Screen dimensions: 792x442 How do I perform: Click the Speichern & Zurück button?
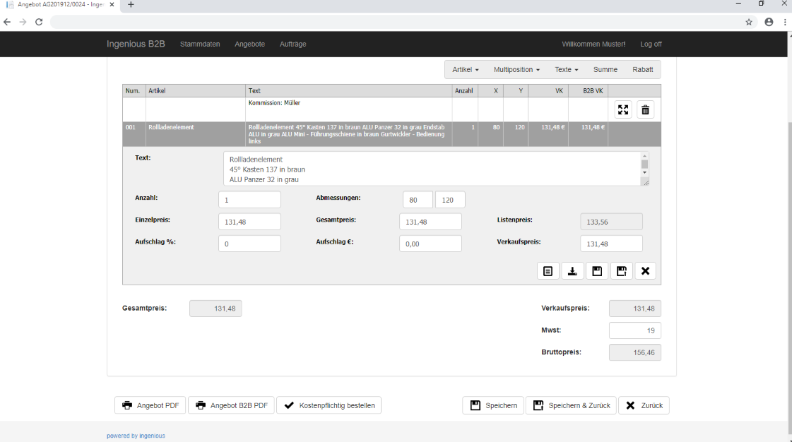tap(571, 405)
